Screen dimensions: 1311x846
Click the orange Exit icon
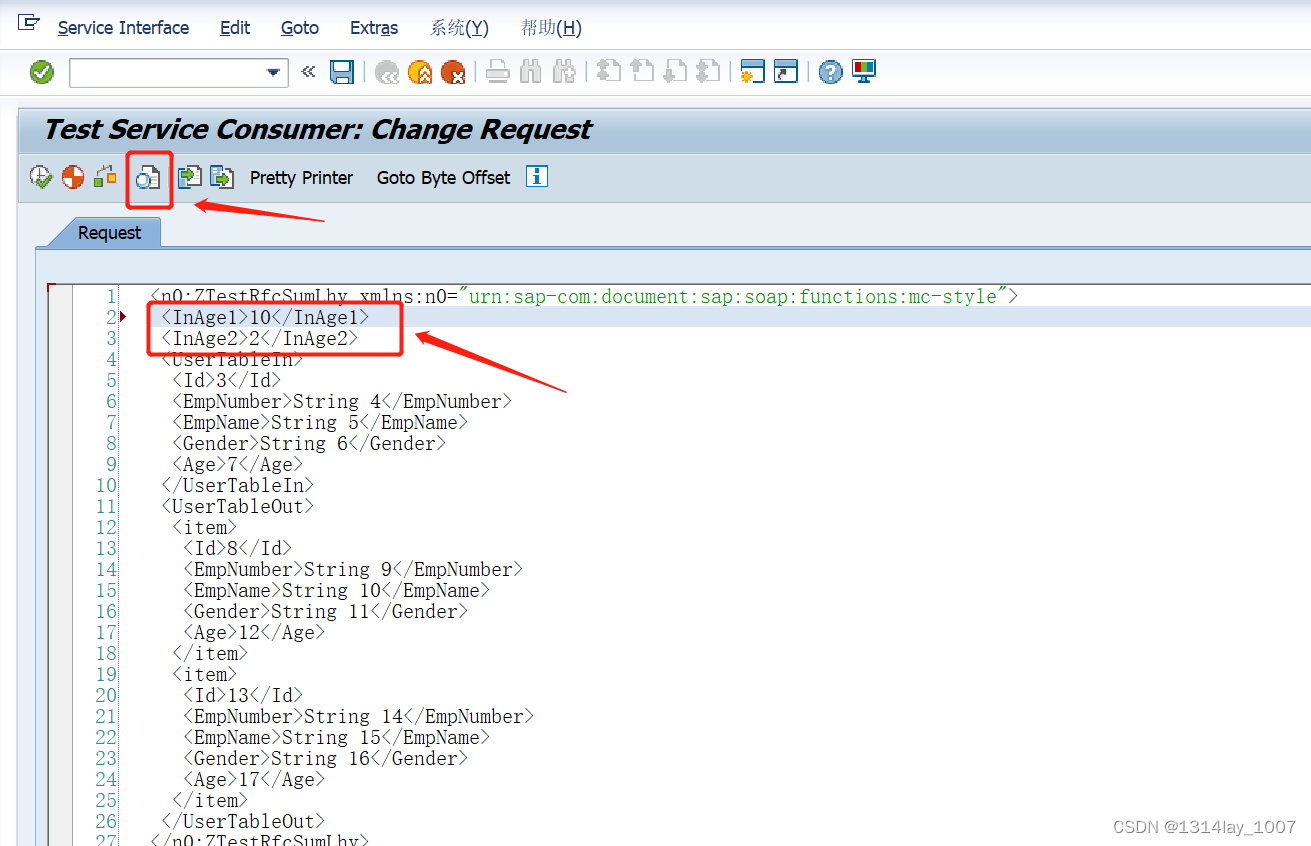tap(420, 72)
